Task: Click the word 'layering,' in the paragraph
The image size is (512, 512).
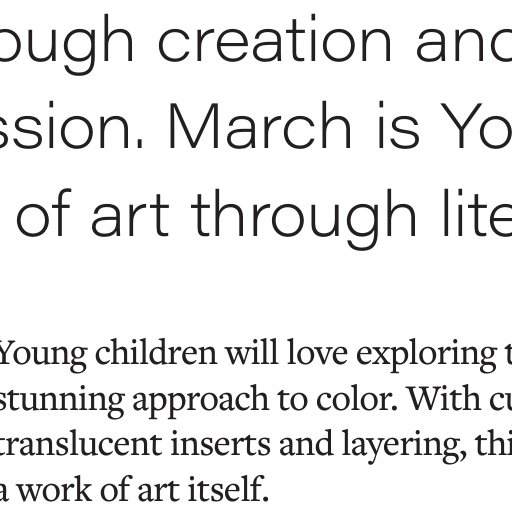Action: [404, 447]
